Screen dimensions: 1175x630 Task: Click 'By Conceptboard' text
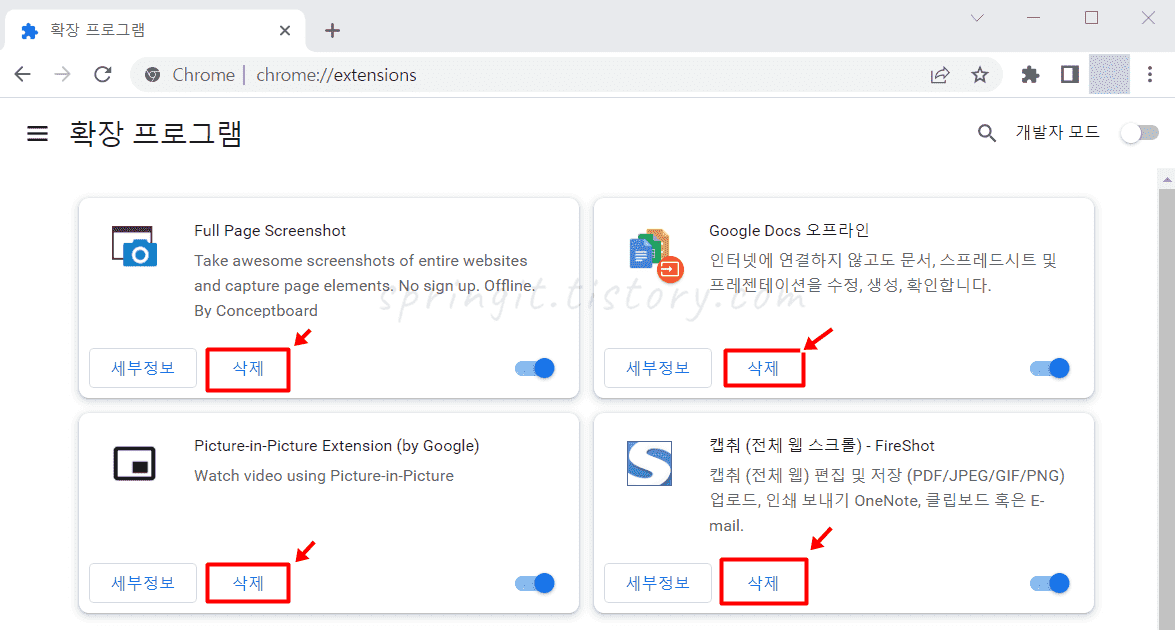click(x=256, y=311)
